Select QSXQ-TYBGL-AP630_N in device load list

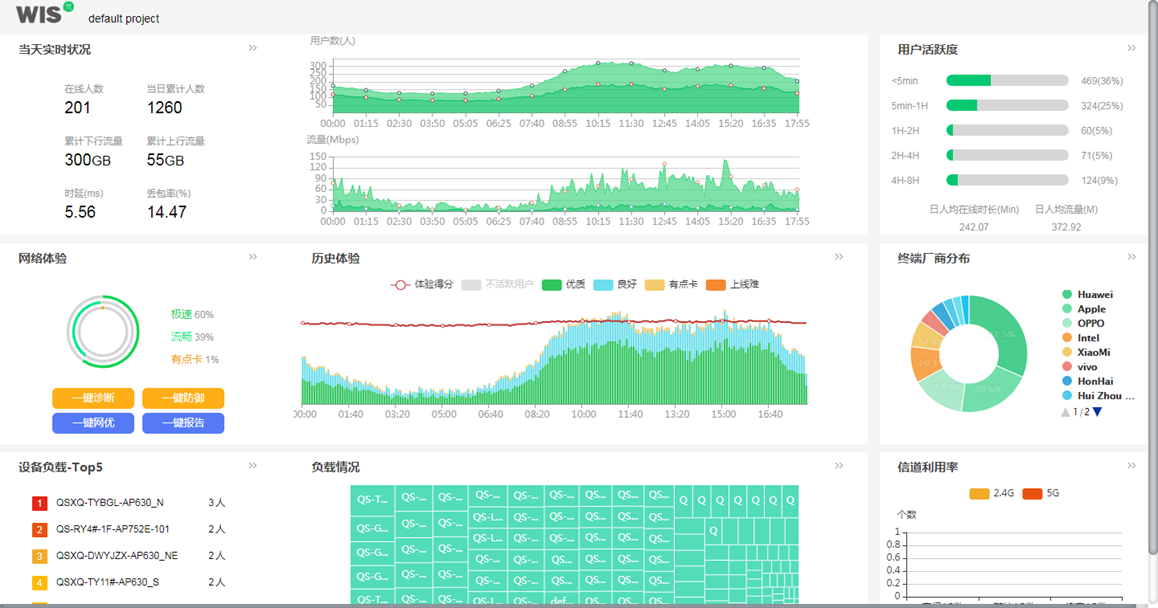click(109, 503)
